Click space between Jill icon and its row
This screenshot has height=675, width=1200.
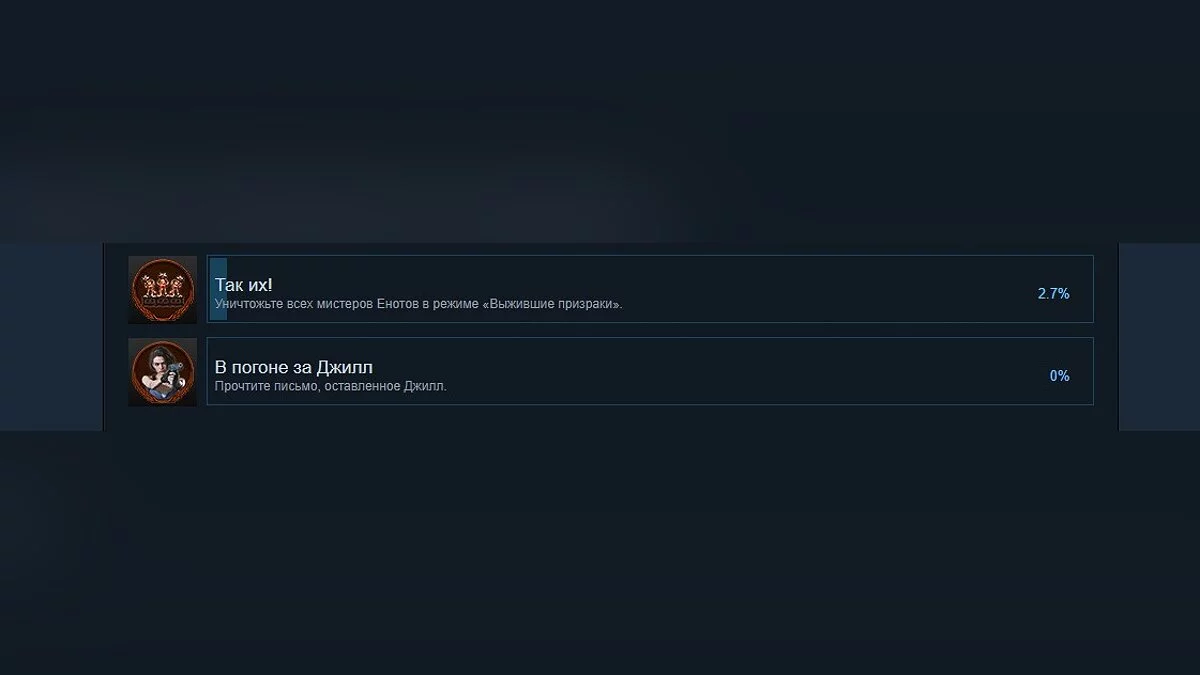coord(202,372)
